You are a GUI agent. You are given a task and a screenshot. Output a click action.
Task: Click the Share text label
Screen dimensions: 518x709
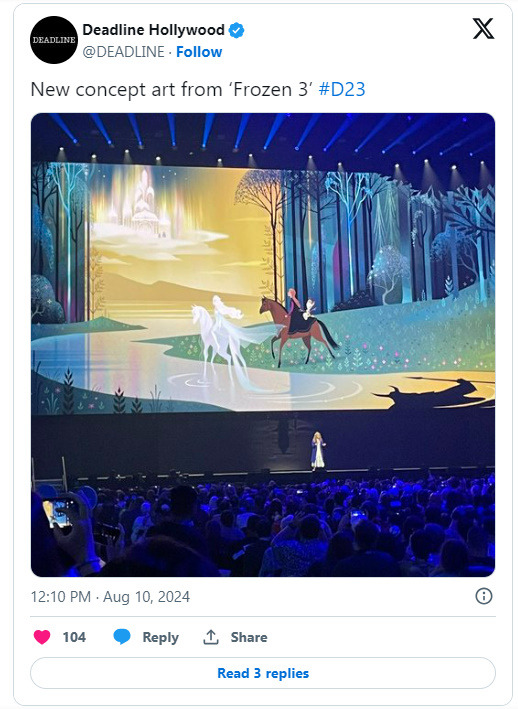click(249, 637)
